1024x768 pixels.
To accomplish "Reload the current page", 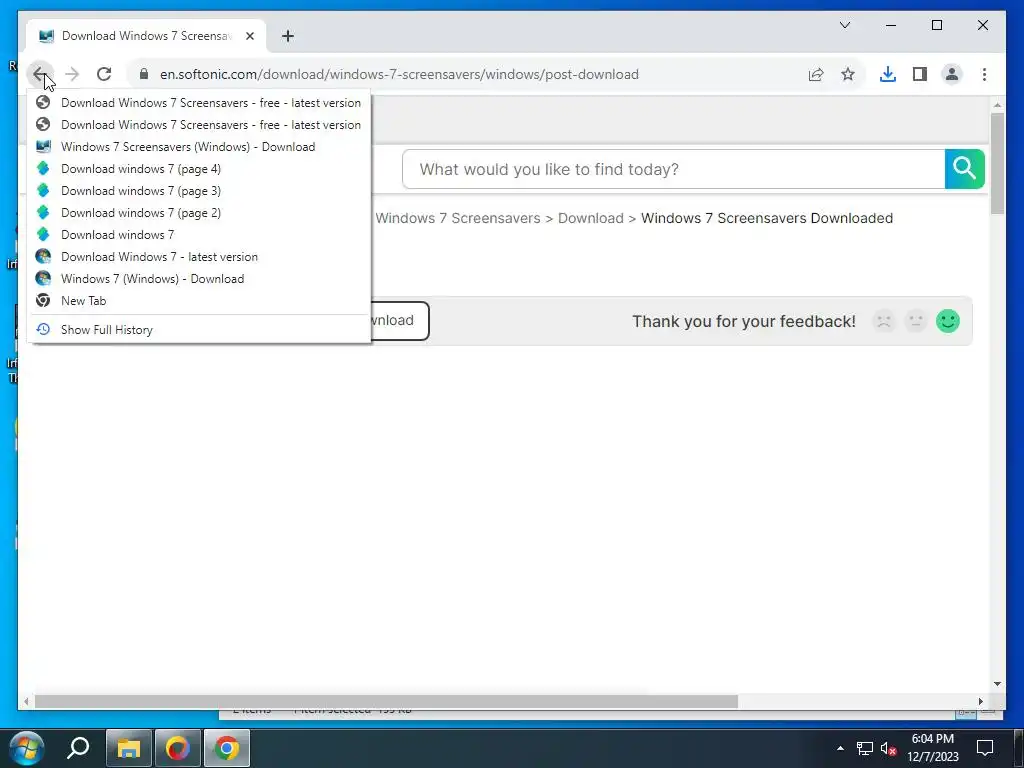I will (104, 74).
